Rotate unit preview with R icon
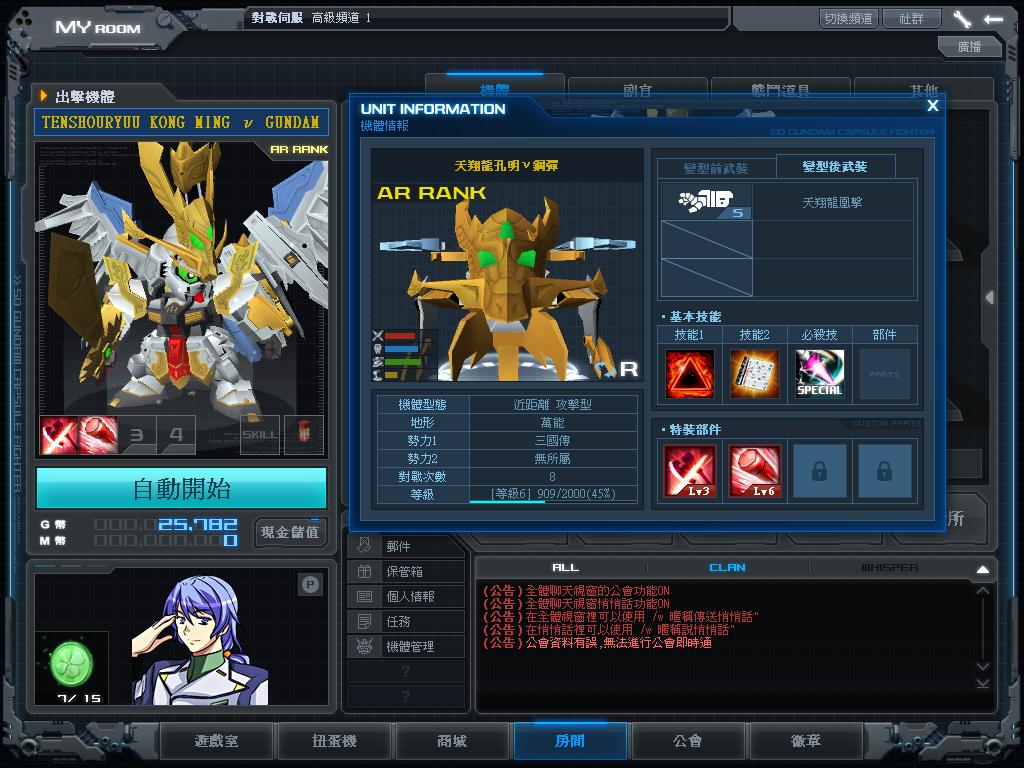 [628, 370]
